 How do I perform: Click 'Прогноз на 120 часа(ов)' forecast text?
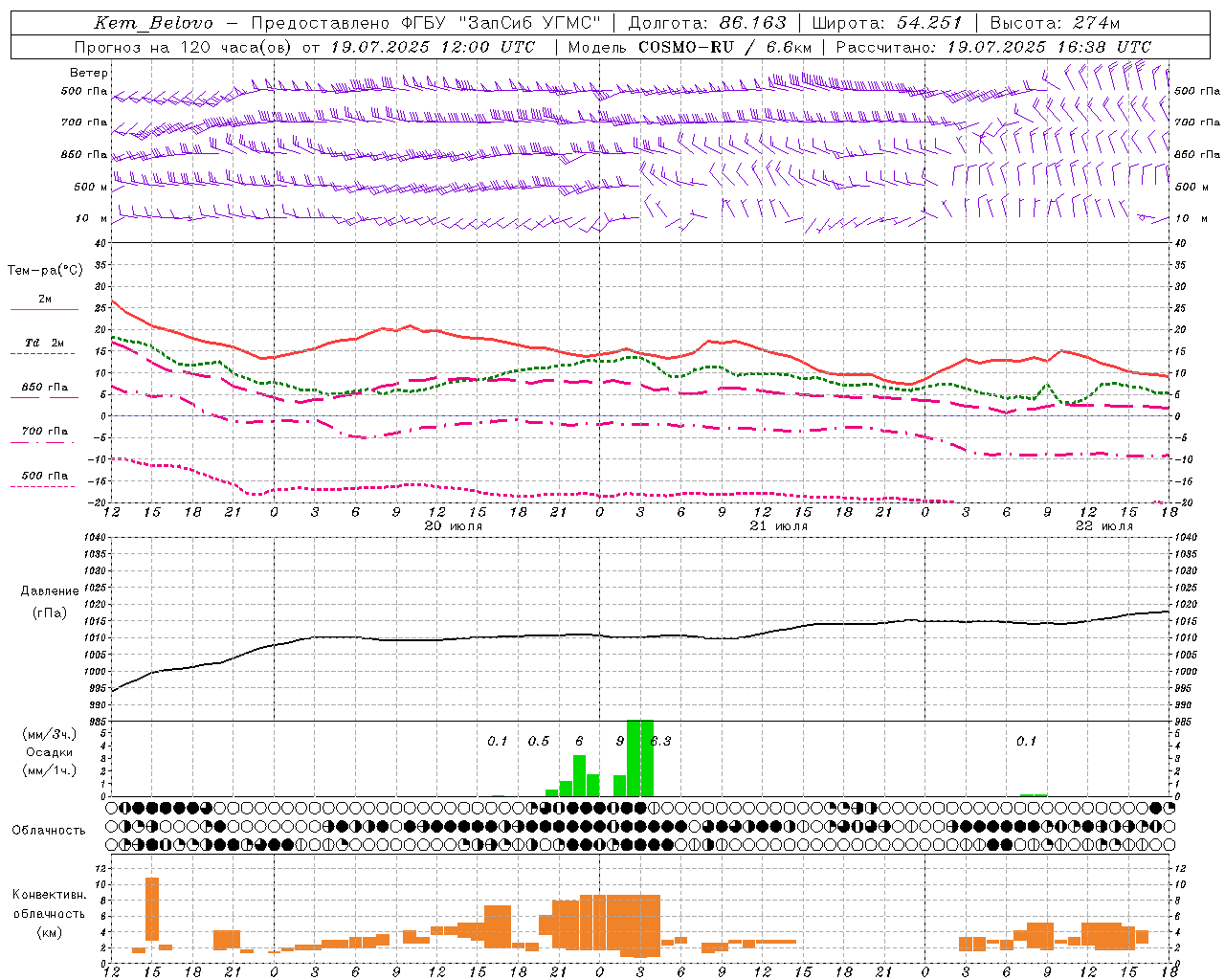tap(184, 47)
